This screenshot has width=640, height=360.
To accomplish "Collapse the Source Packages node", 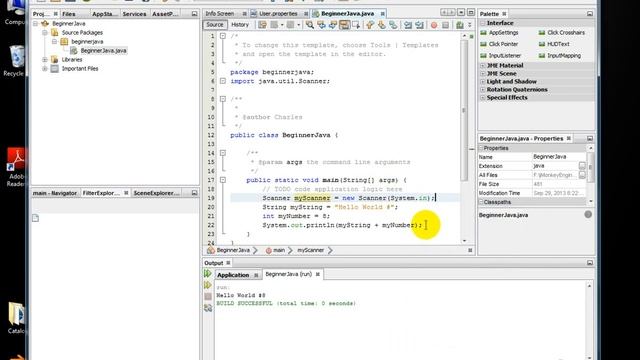I will tap(45, 33).
